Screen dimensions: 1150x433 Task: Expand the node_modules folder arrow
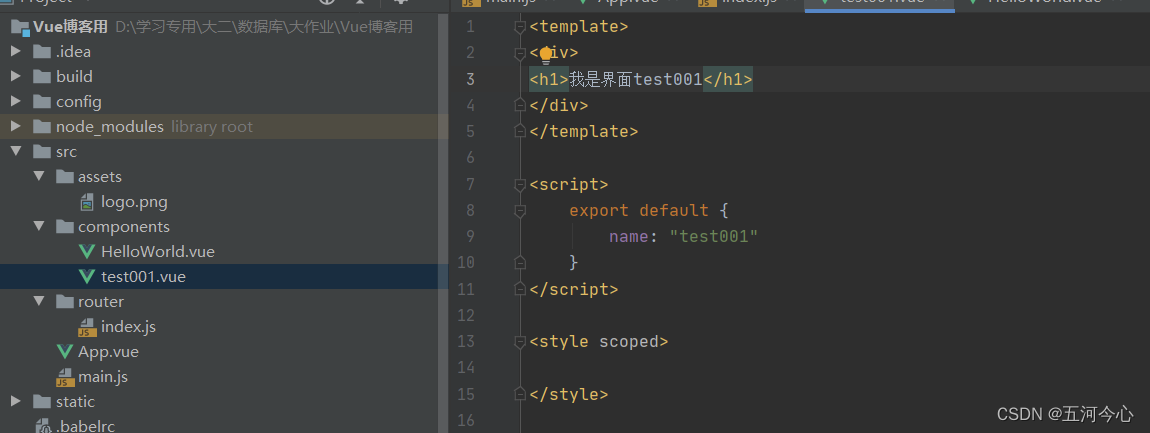[x=16, y=127]
